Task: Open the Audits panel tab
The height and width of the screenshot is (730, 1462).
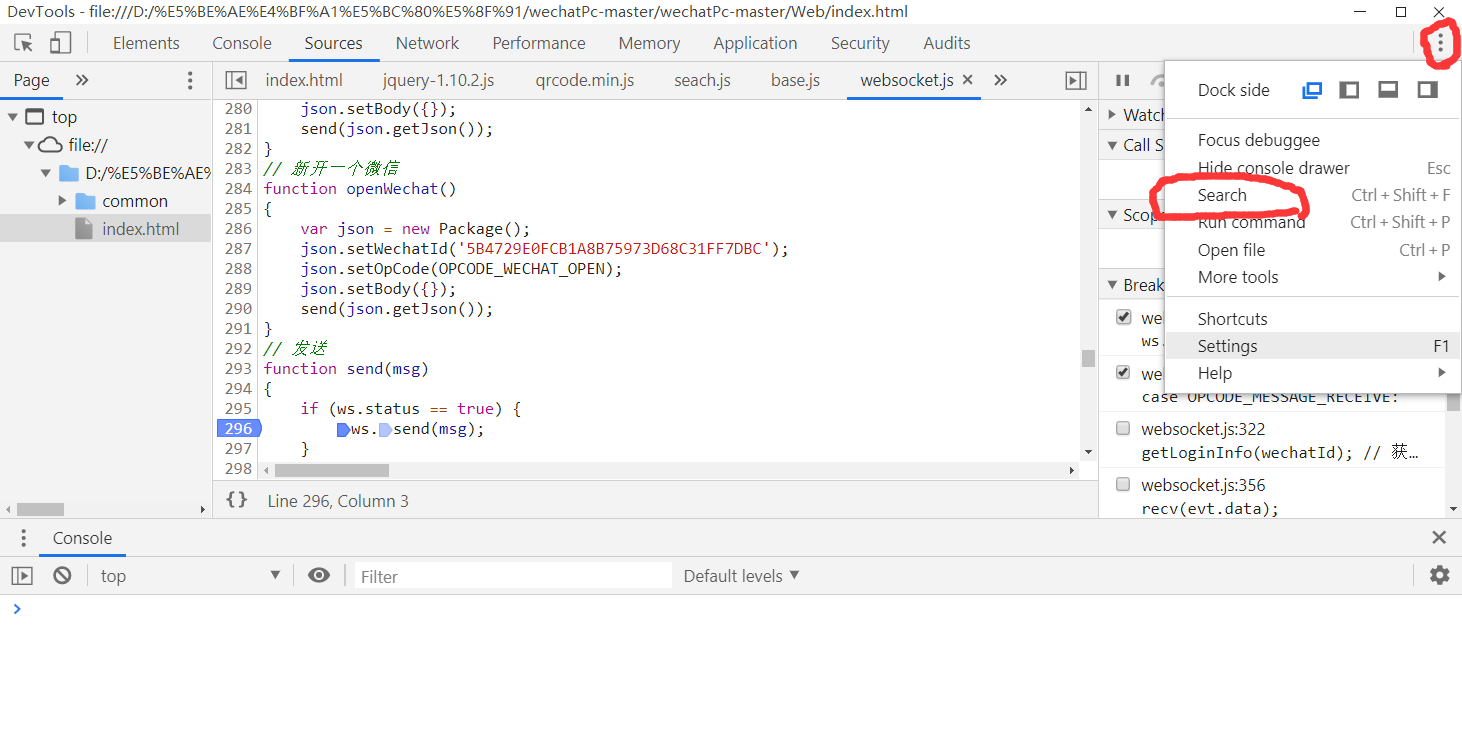Action: [947, 43]
